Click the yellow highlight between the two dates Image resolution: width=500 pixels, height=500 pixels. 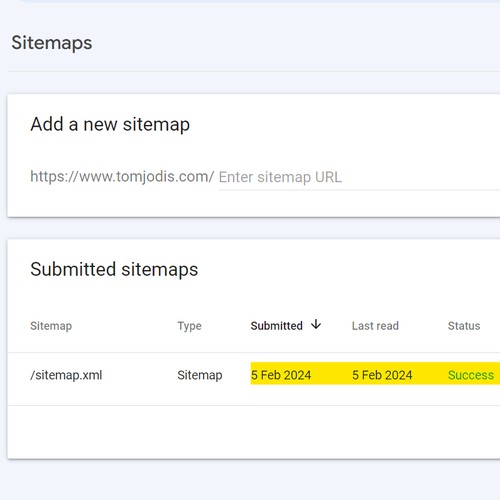click(x=332, y=373)
